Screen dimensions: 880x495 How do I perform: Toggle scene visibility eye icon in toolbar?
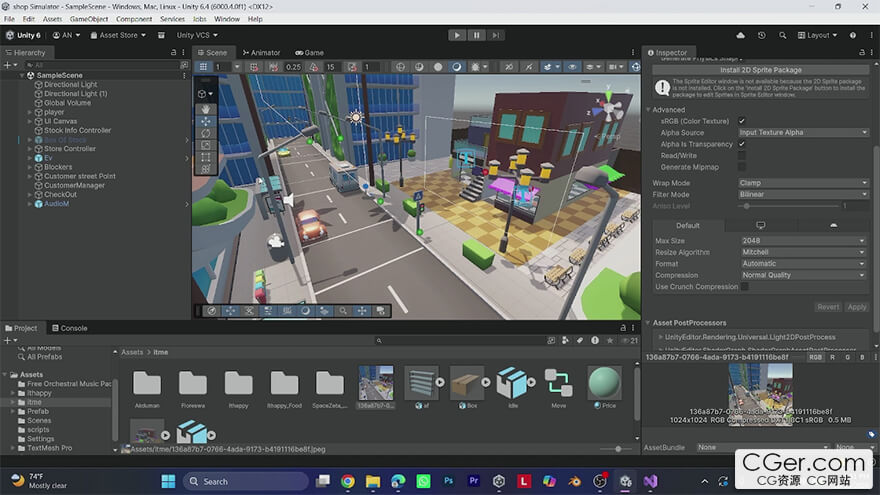point(572,67)
